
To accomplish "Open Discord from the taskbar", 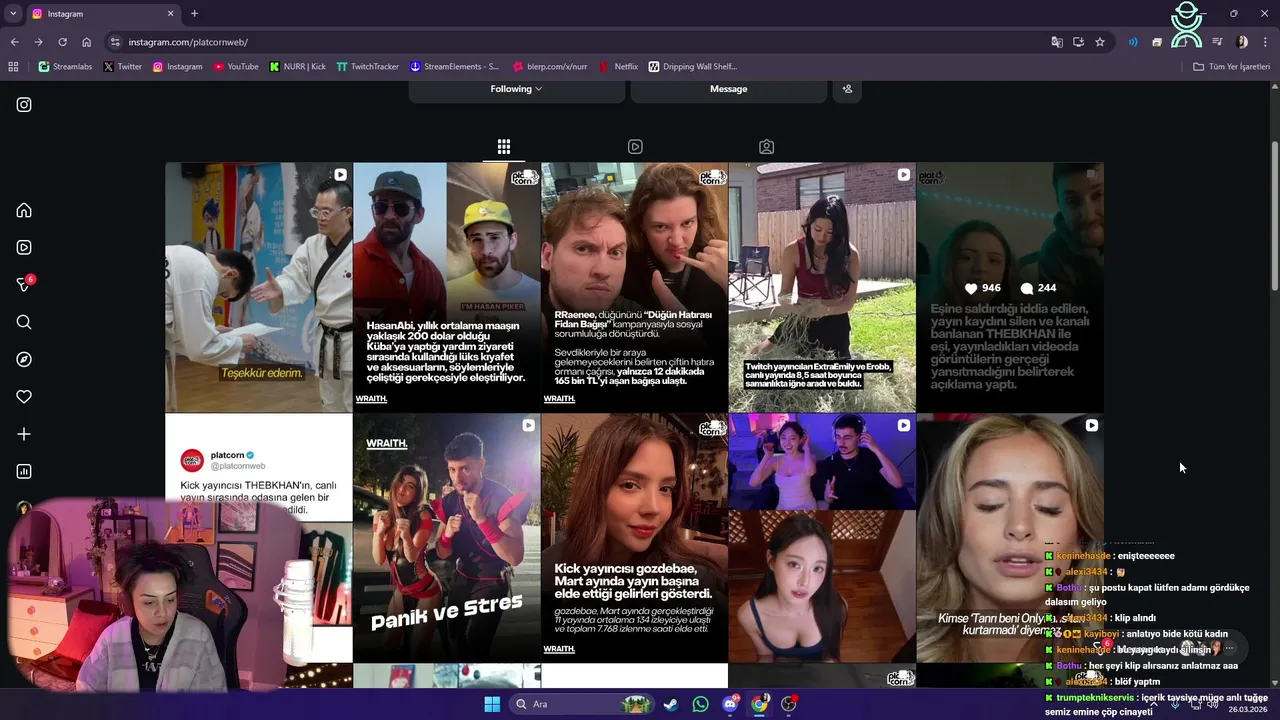I will click(730, 704).
